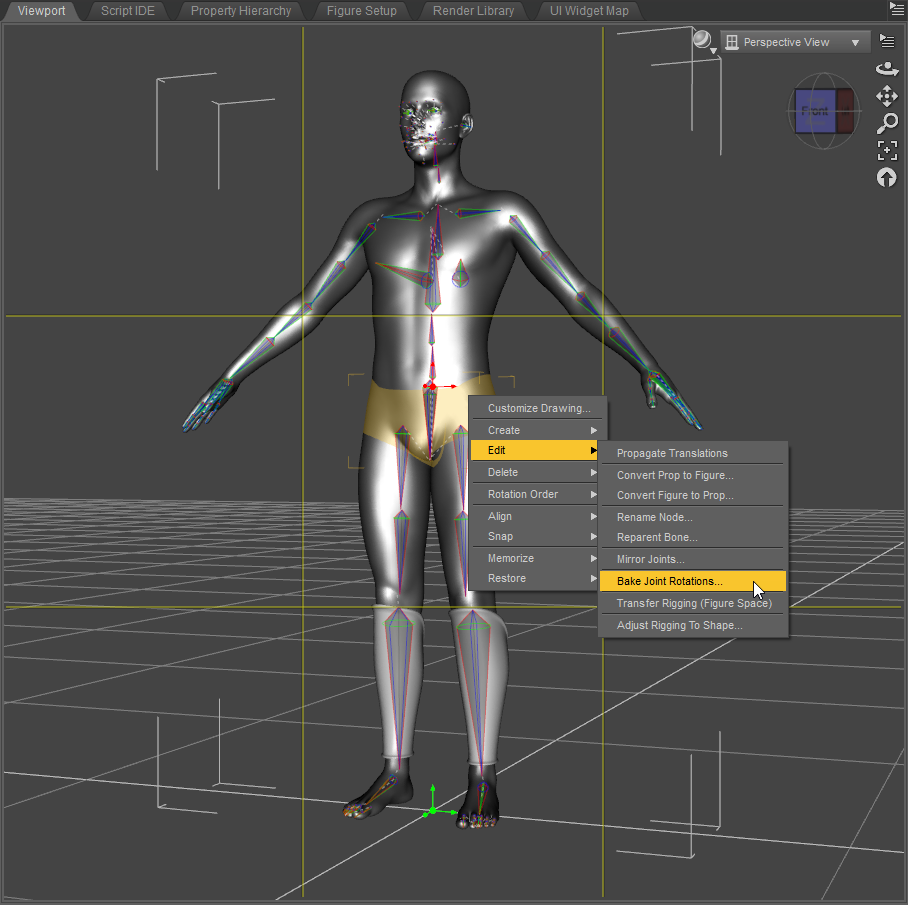The image size is (908, 905).
Task: Expand the Restore submenu
Action: 536,578
